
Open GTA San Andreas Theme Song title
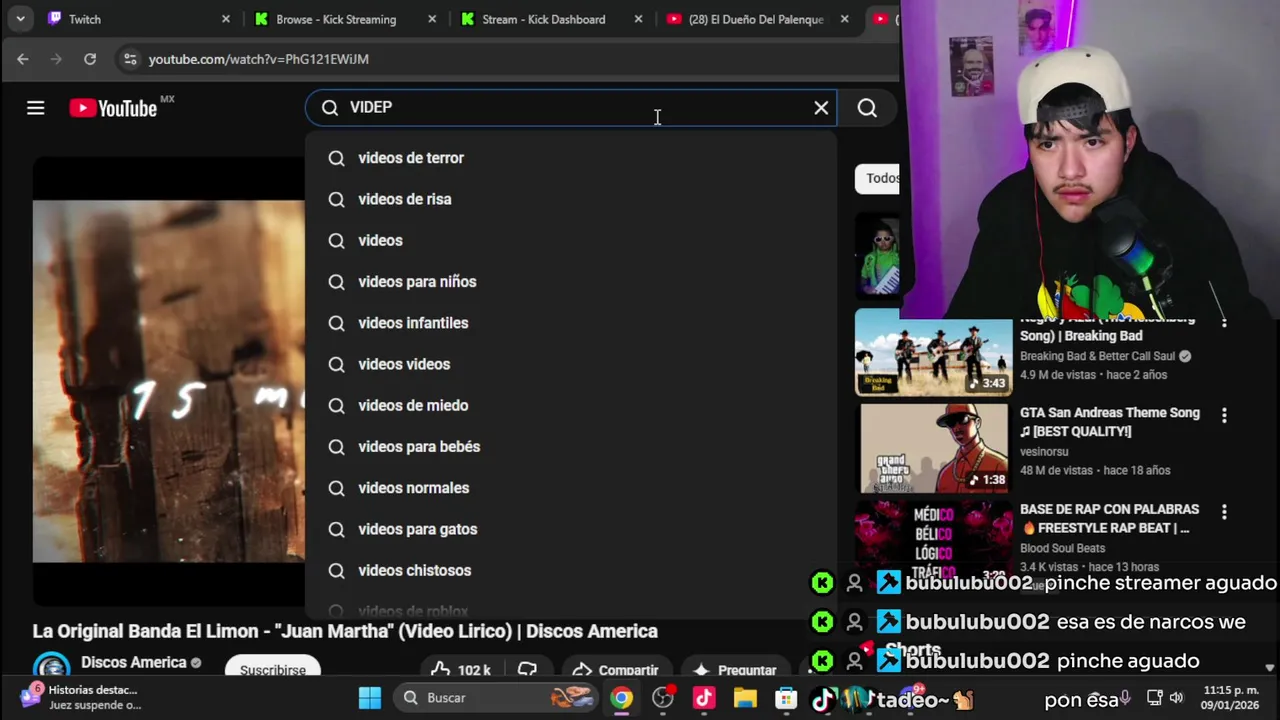coord(1109,421)
